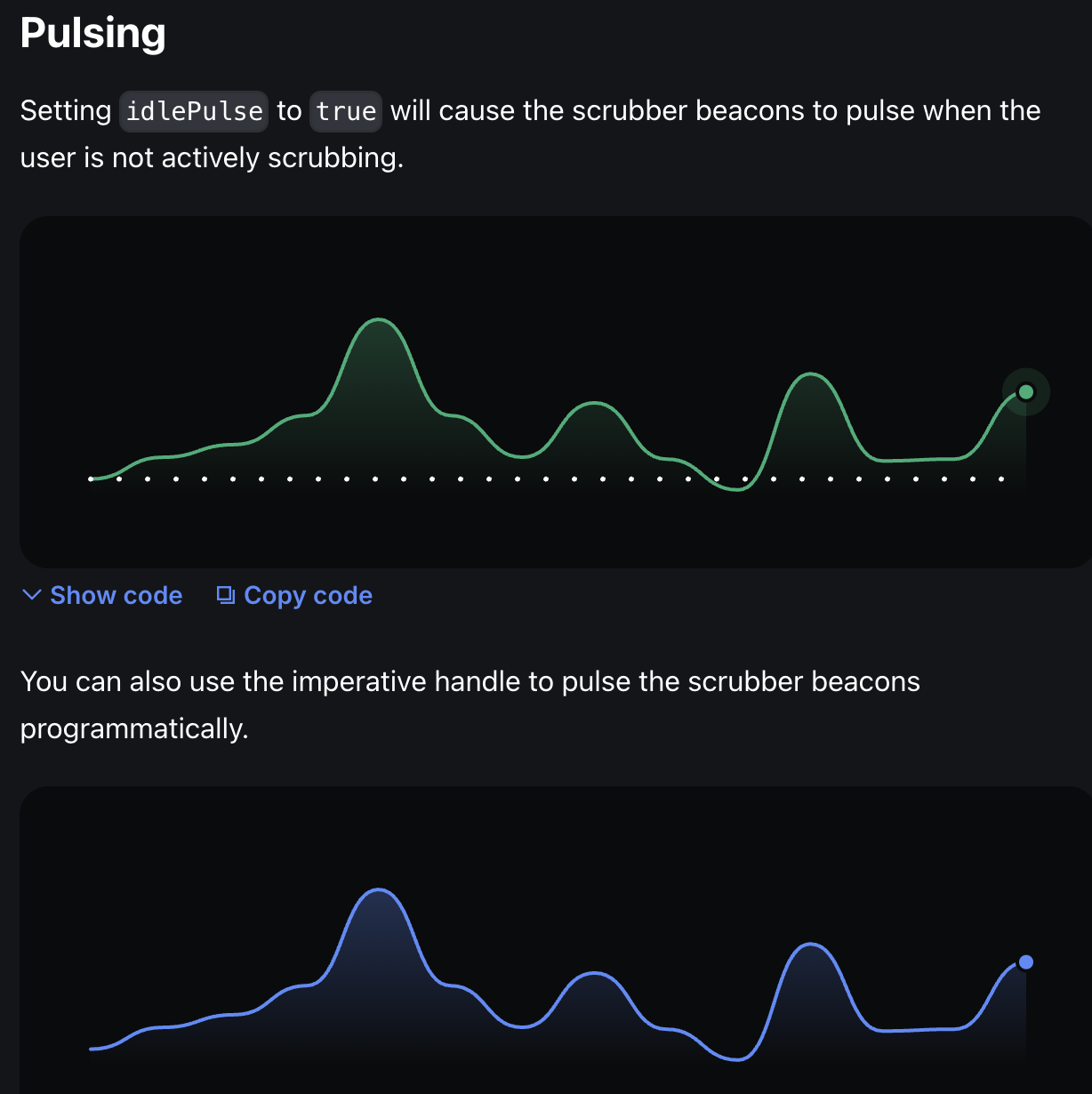This screenshot has width=1092, height=1094.
Task: Click the lowest dip of blue line
Action: click(737, 1059)
